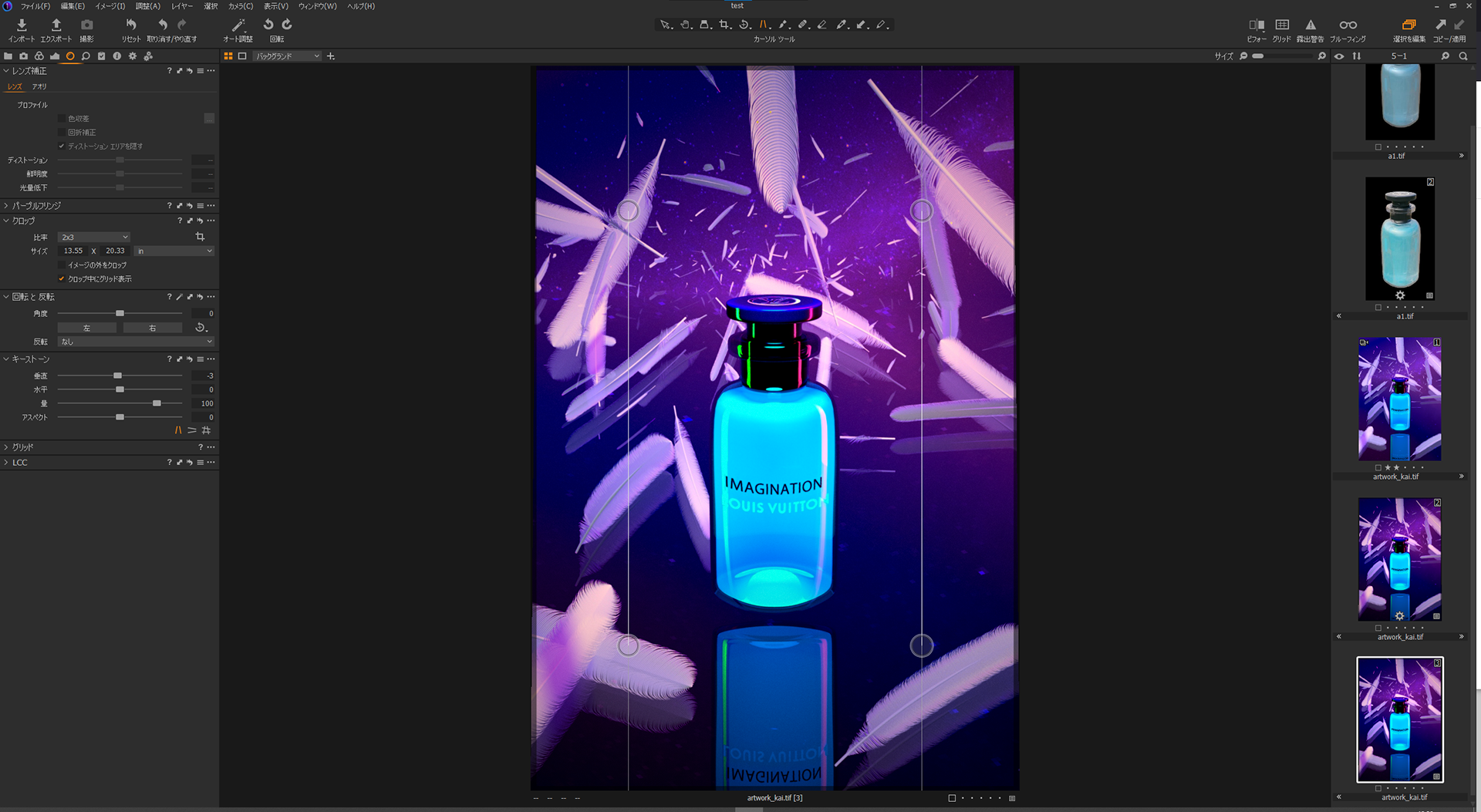The height and width of the screenshot is (812, 1481).
Task: Open the Exposure tool tab
Action: [x=55, y=56]
